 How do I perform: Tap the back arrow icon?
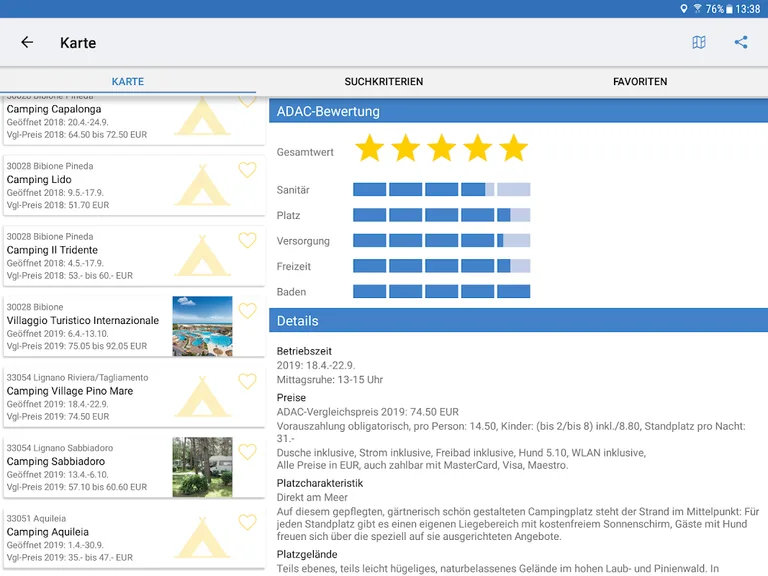pos(27,42)
